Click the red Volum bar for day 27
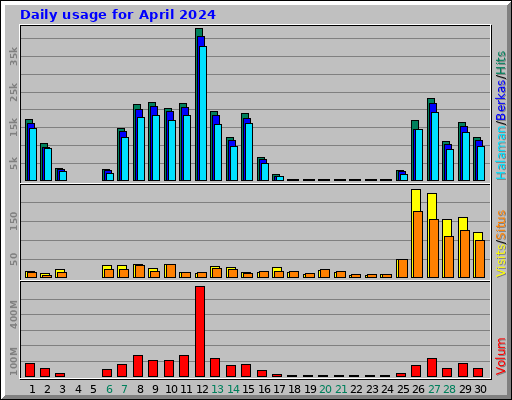The image size is (512, 400). [432, 368]
